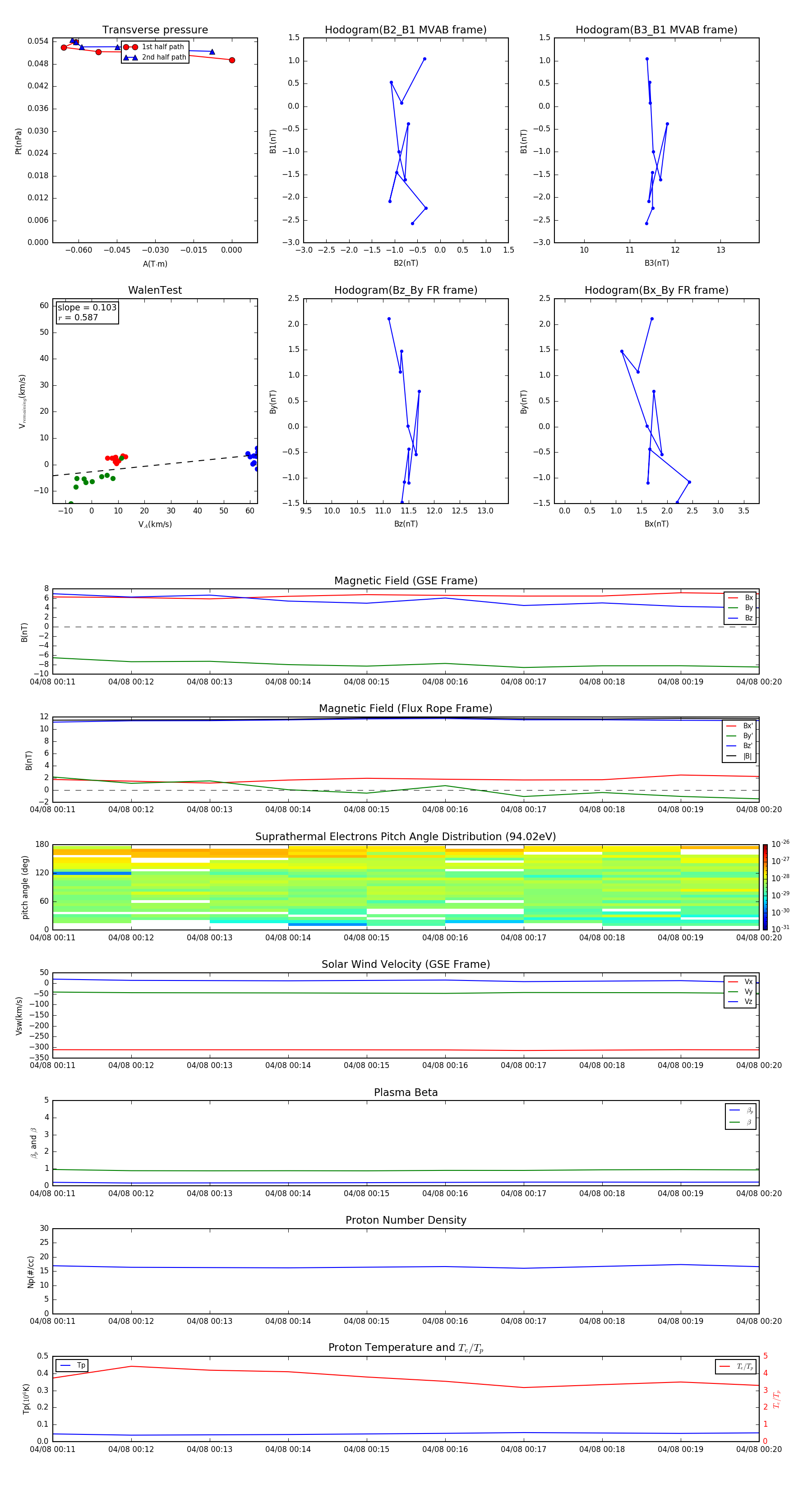
Task: Click the "Np(#/cc)" y-axis label
Action: [x=31, y=1272]
